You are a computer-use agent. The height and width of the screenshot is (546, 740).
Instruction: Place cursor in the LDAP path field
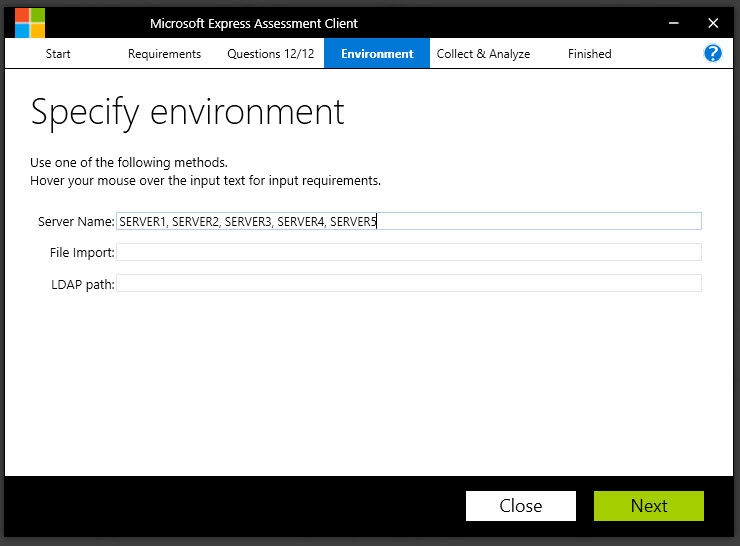[408, 284]
